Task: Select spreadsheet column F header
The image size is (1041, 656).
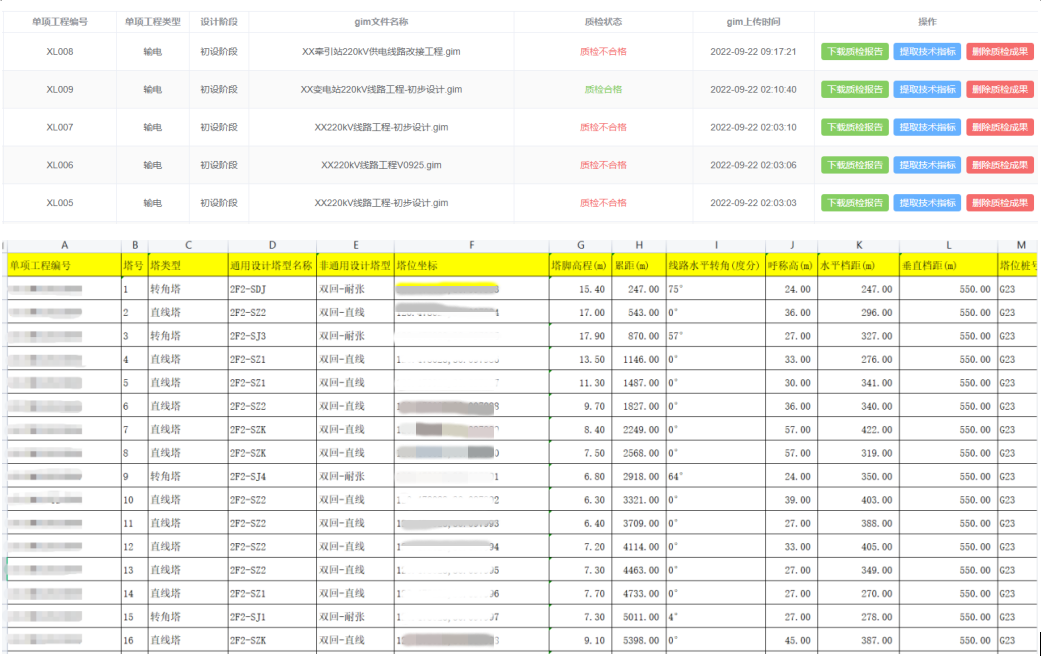Action: (471, 246)
